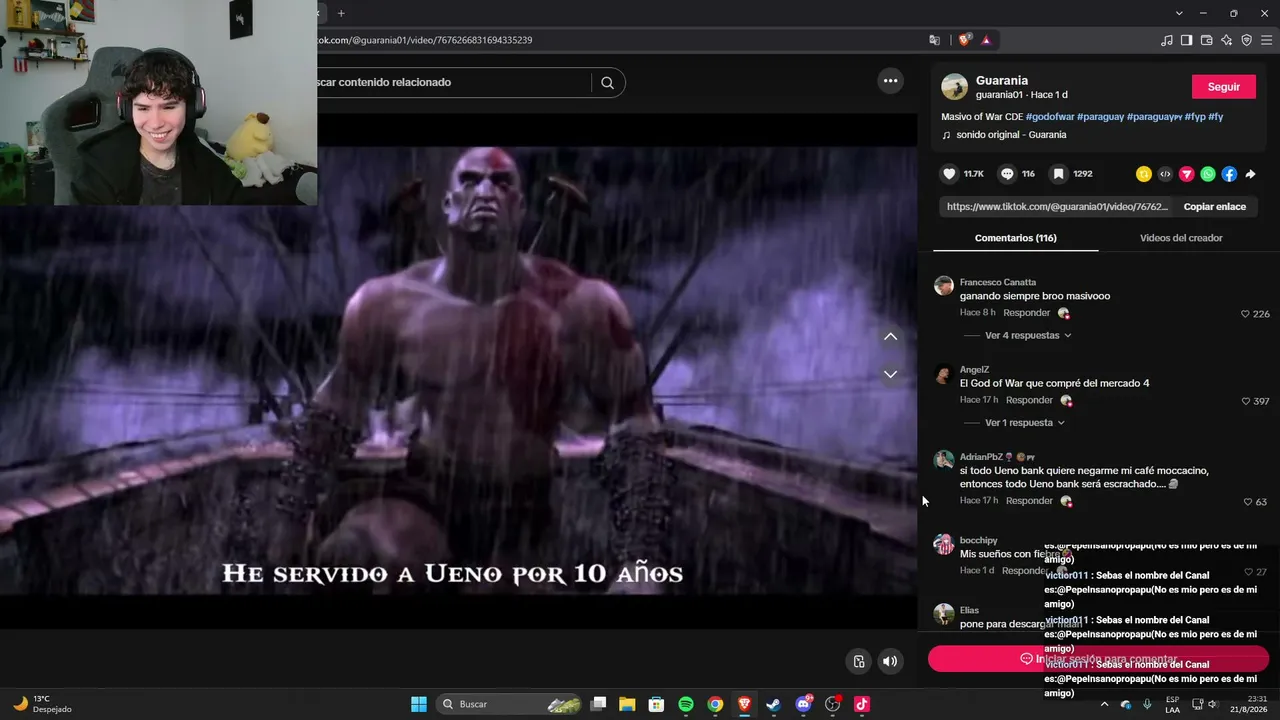Click the browser address bar URL
Screen dimensions: 1280x720
(425, 40)
